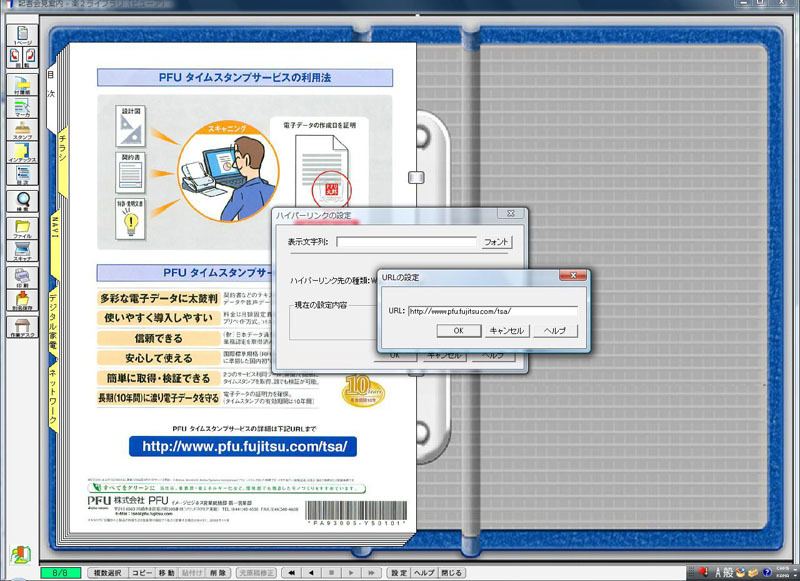Click the 表示文字列 text field
The height and width of the screenshot is (581, 800).
(x=407, y=242)
